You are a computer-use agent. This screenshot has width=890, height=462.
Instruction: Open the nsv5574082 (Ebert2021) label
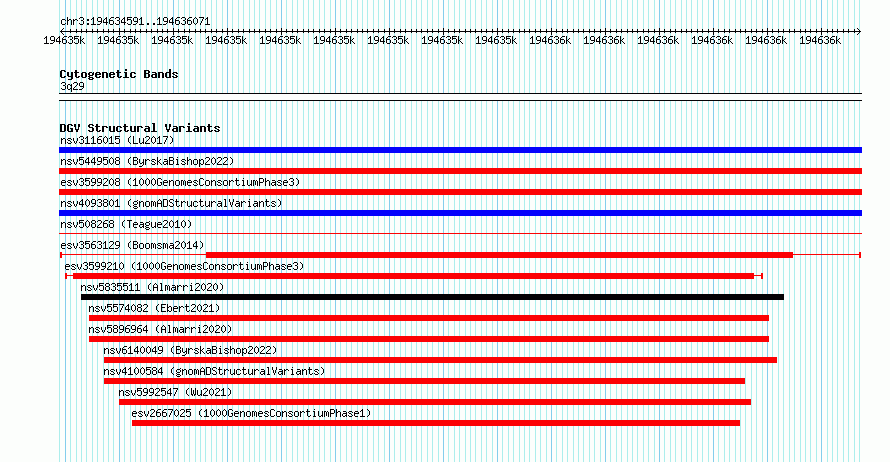154,308
